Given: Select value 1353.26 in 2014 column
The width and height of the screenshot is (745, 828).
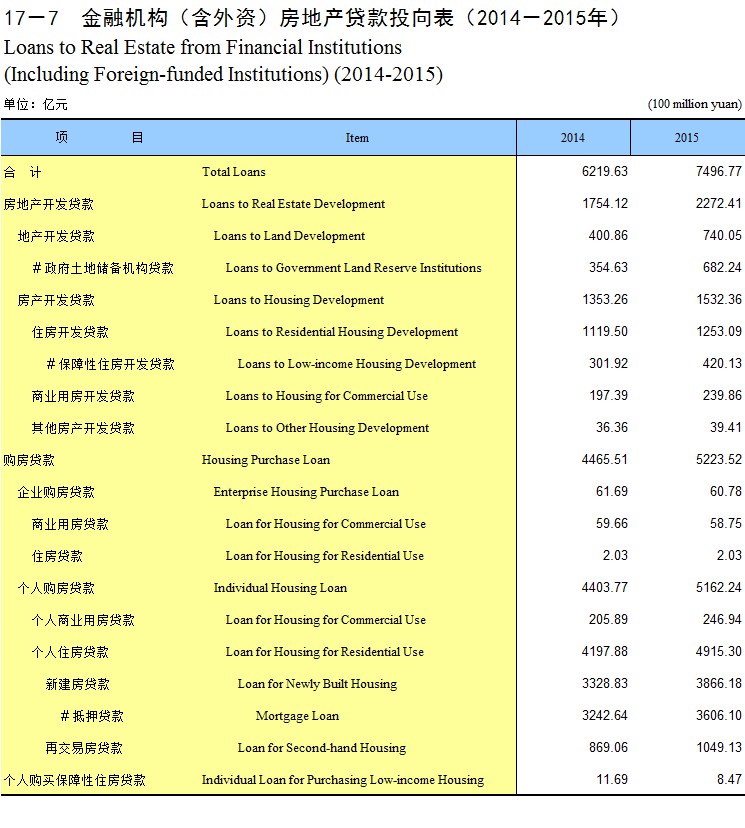Looking at the screenshot, I should 605,299.
